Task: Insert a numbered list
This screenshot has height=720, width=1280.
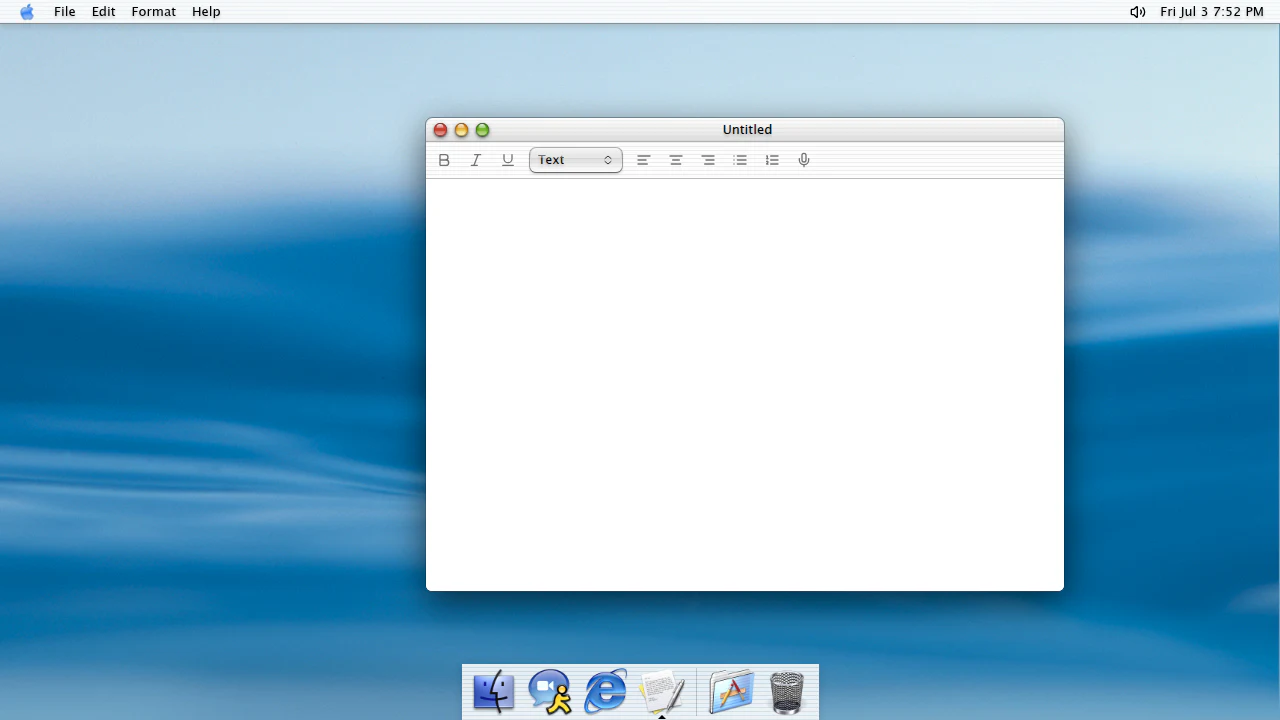Action: click(x=772, y=160)
